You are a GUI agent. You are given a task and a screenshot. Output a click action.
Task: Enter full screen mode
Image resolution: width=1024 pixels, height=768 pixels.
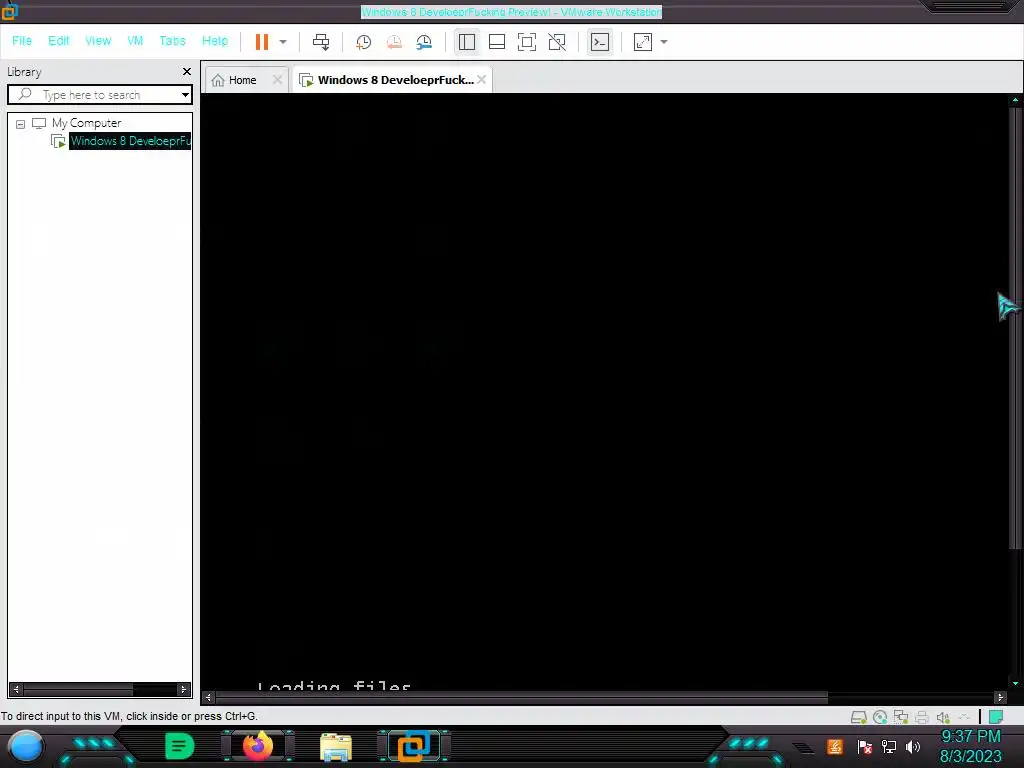[x=527, y=42]
